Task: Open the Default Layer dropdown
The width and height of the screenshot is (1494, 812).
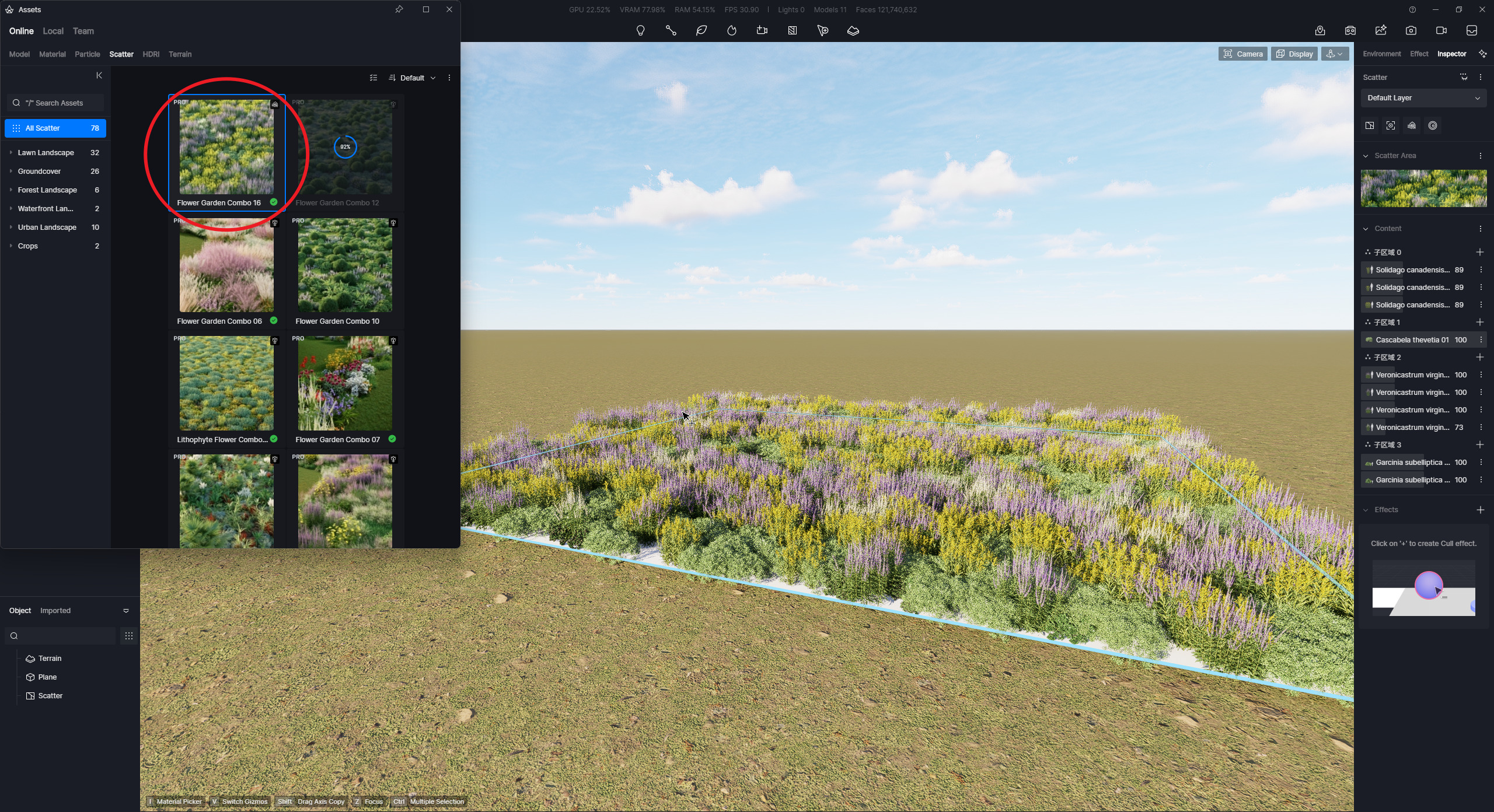Action: point(1423,98)
